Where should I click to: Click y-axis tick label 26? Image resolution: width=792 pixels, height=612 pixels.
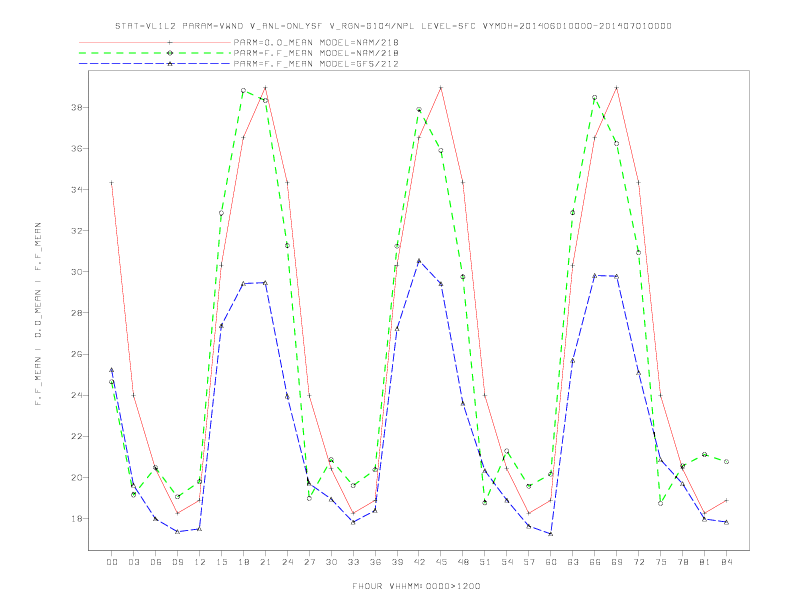pyautogui.click(x=77, y=354)
